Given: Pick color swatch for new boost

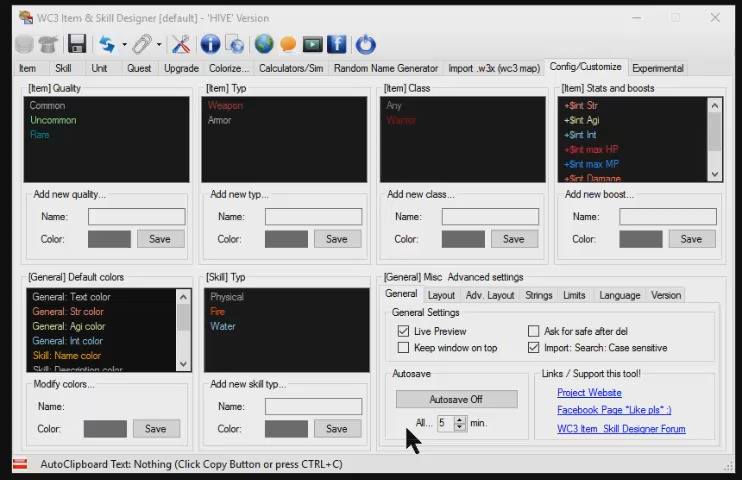Looking at the screenshot, I should [641, 239].
